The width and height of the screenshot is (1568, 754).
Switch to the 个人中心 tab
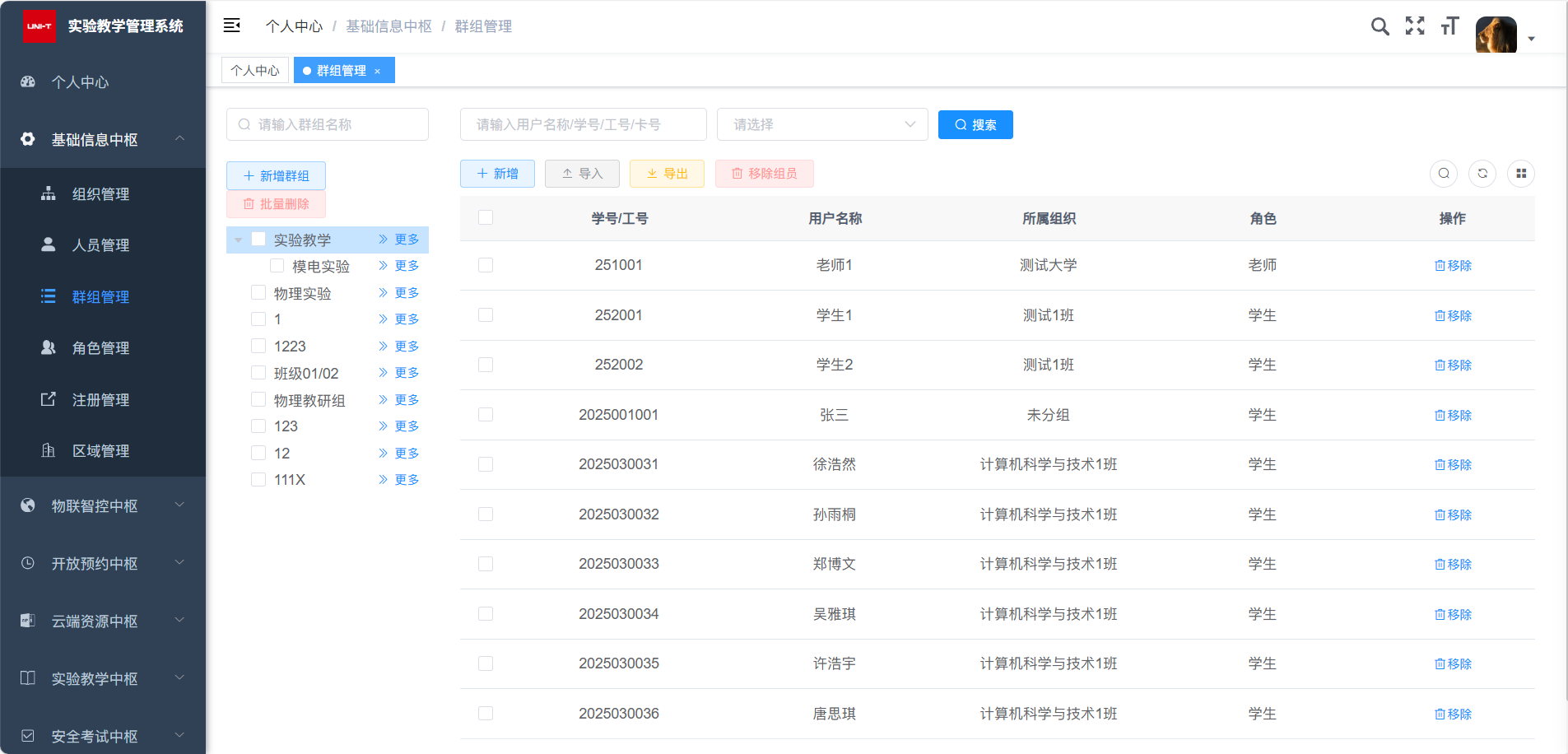click(x=255, y=71)
